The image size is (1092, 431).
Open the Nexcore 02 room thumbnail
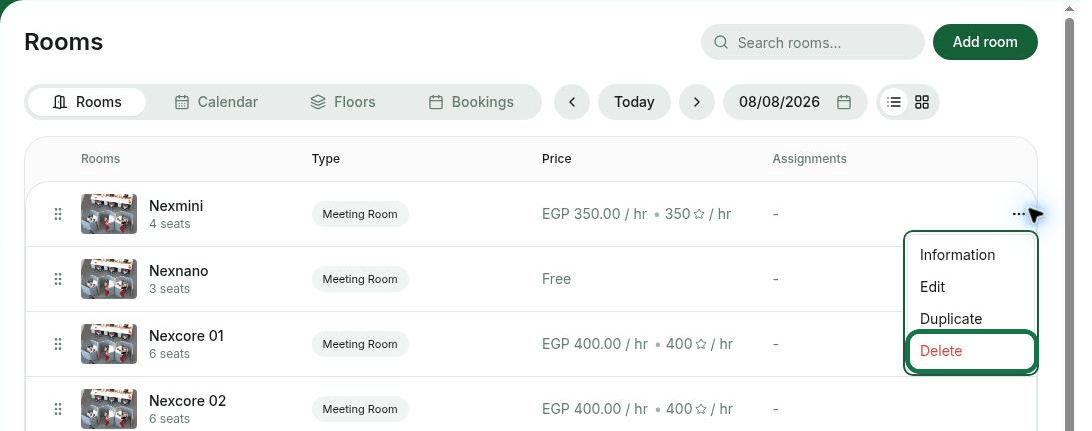click(x=109, y=409)
